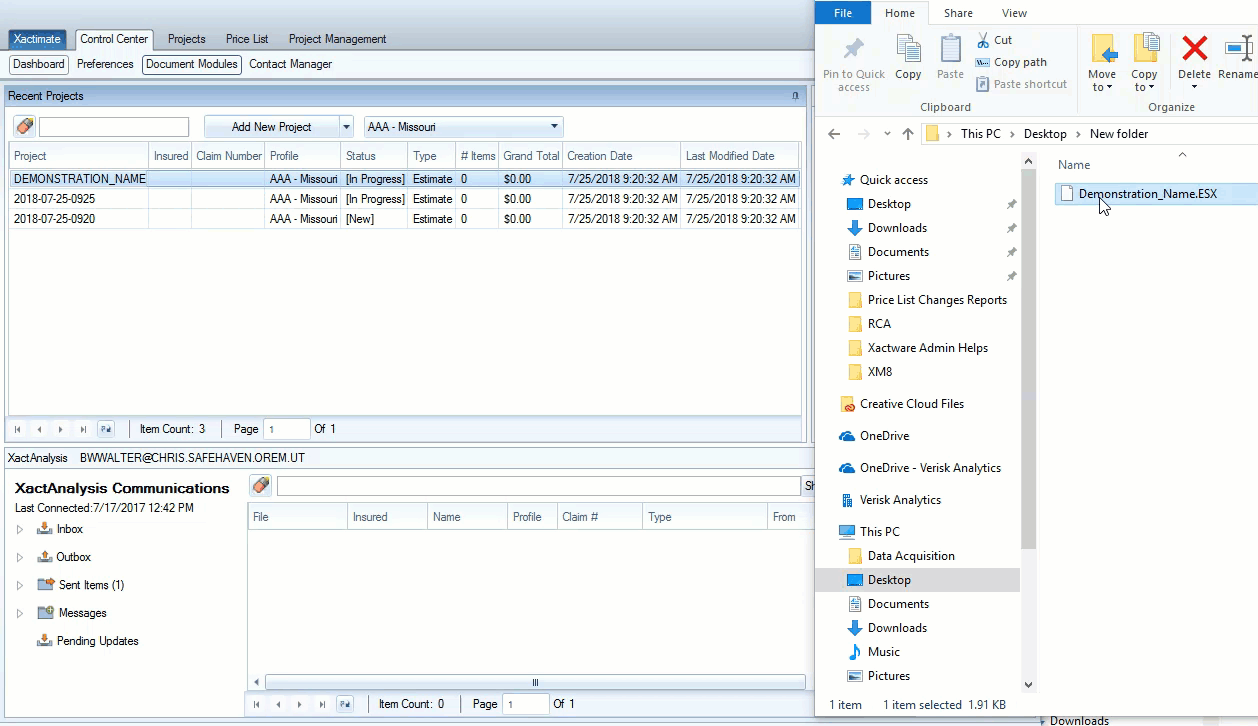
Task: Open the Outbox folder
Action: pyautogui.click(x=64, y=557)
